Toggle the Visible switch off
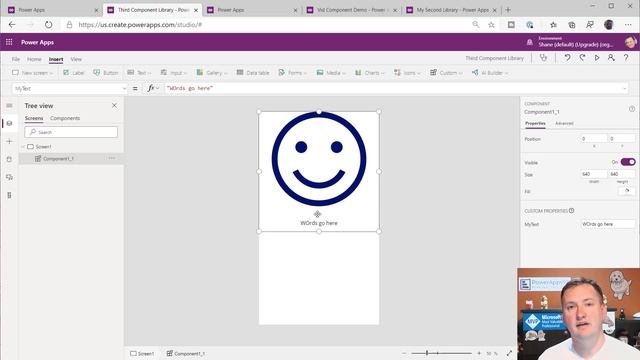The image size is (640, 360). click(x=628, y=162)
